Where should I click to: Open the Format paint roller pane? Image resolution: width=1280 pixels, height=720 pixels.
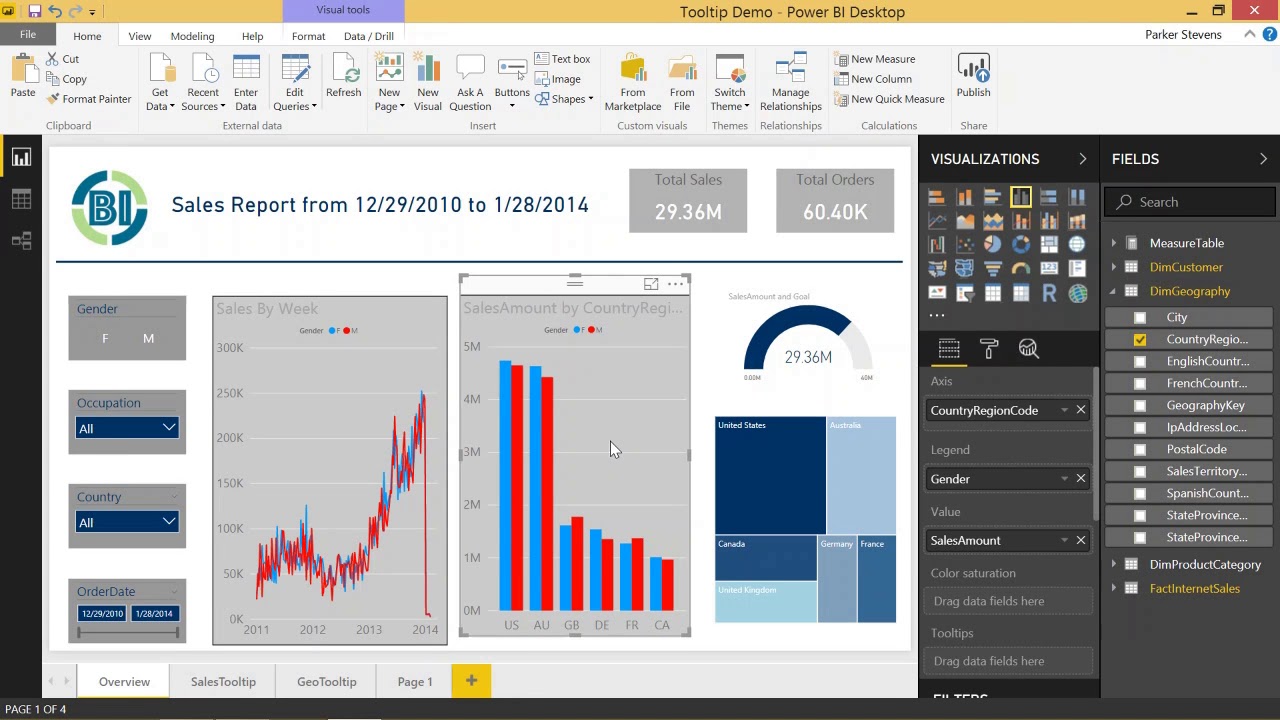tap(988, 348)
